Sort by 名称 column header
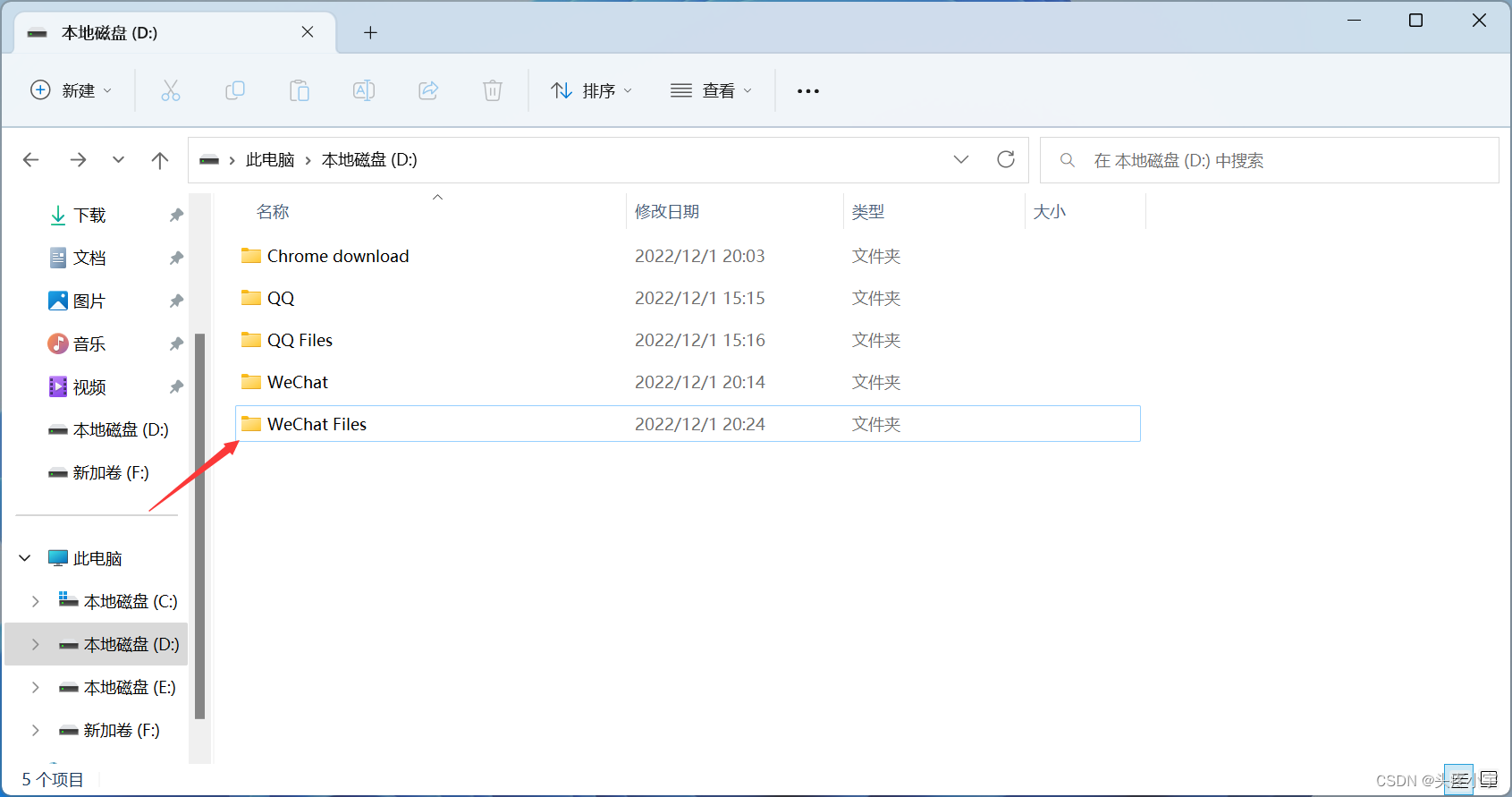Screen dimensions: 1512x797 (273, 212)
